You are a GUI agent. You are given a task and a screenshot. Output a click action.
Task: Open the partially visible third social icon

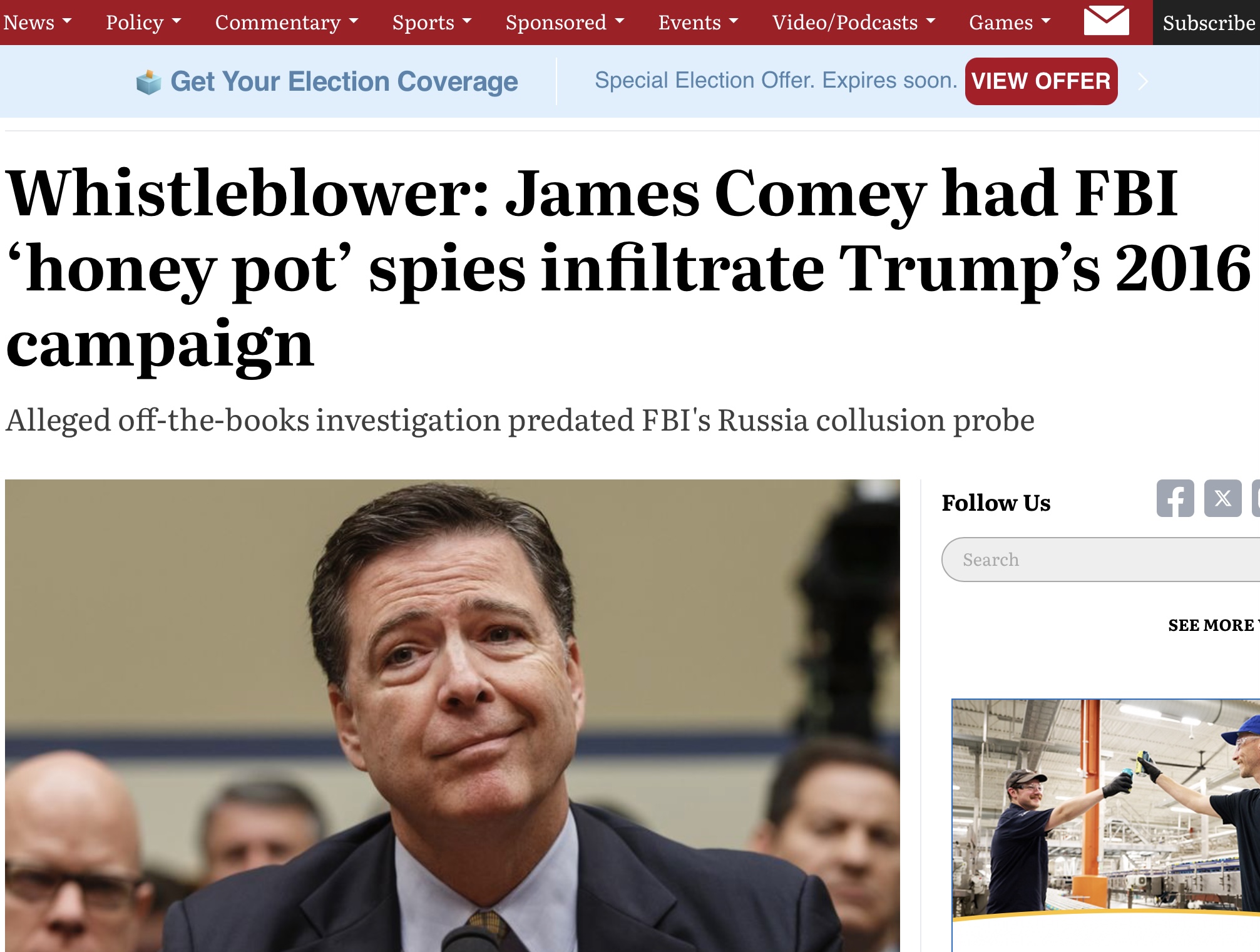(x=1256, y=498)
